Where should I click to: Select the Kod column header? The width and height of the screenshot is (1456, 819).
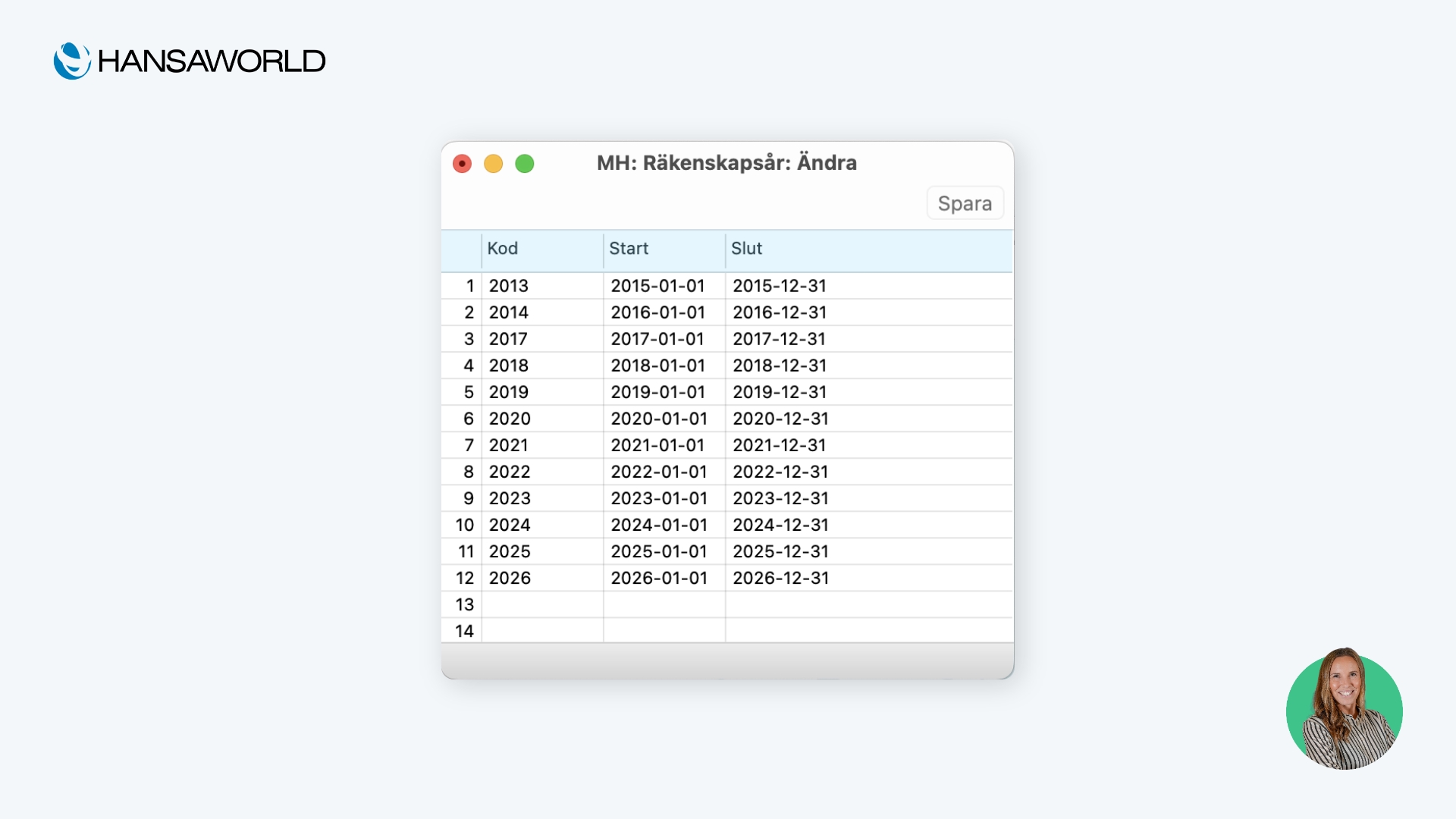click(x=541, y=249)
